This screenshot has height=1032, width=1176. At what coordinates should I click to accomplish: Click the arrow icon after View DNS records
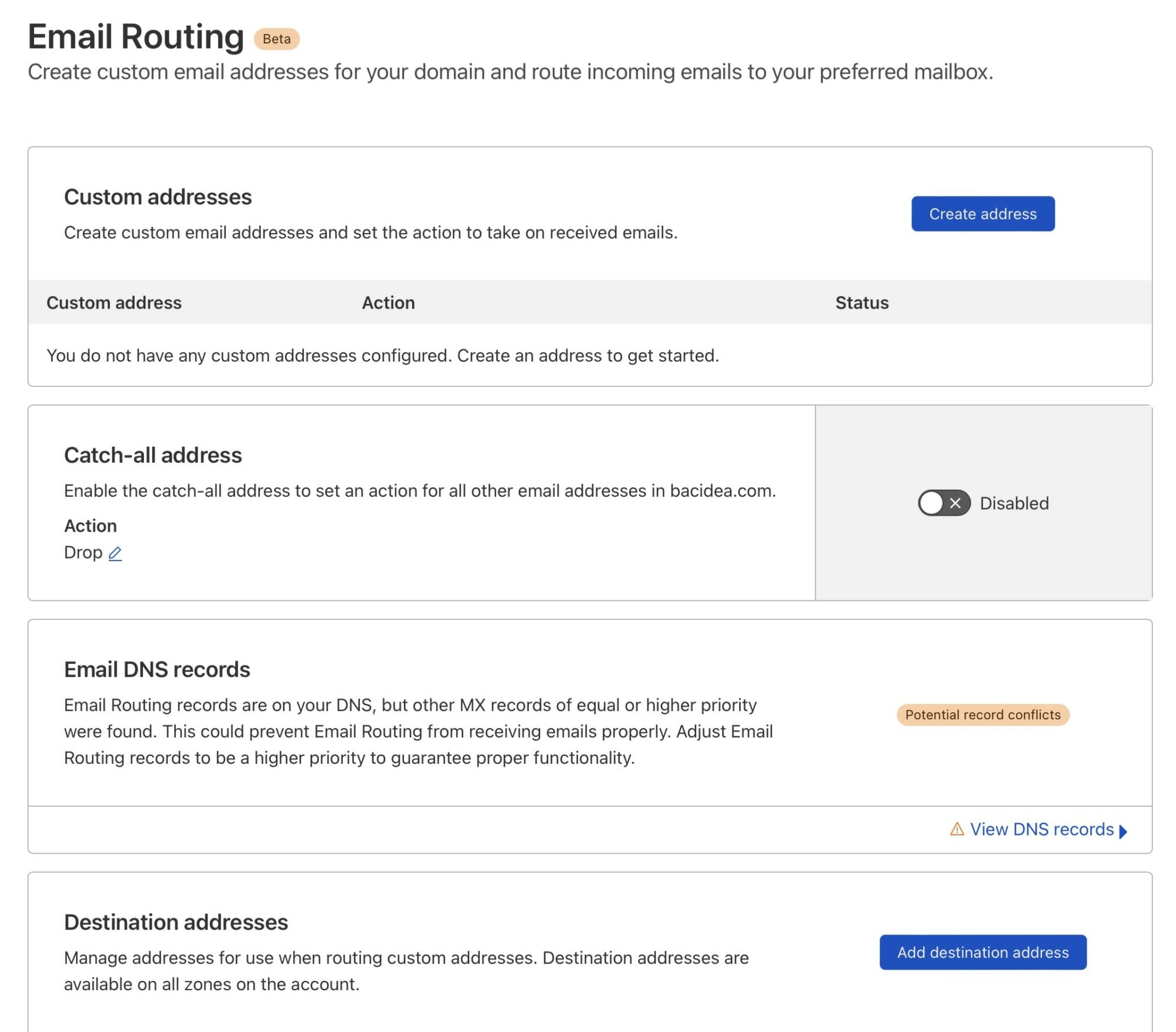click(1122, 831)
